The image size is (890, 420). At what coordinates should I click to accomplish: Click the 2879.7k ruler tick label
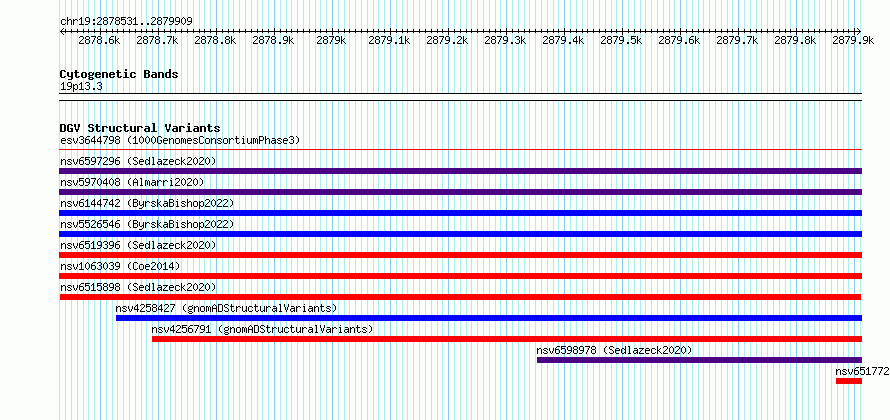click(737, 41)
